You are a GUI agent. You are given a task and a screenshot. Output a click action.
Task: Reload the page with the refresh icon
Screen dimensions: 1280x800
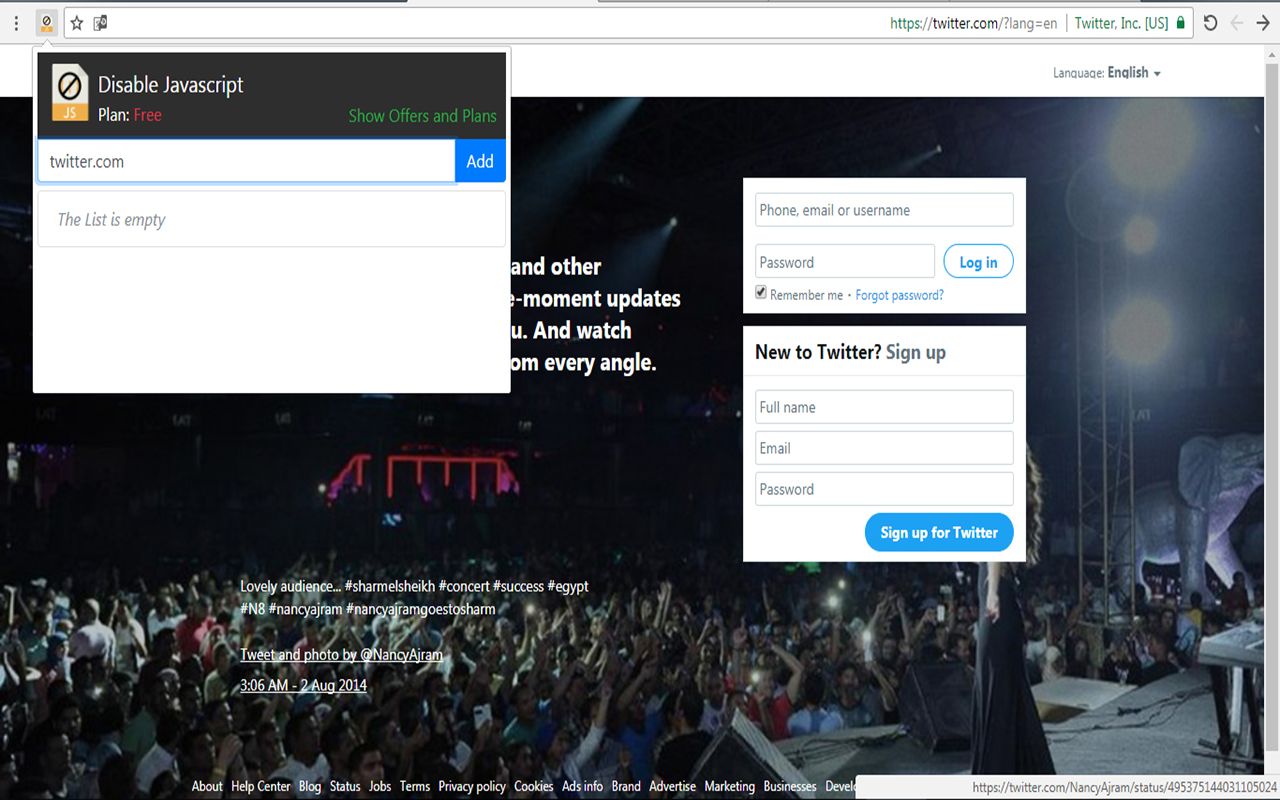[1210, 23]
